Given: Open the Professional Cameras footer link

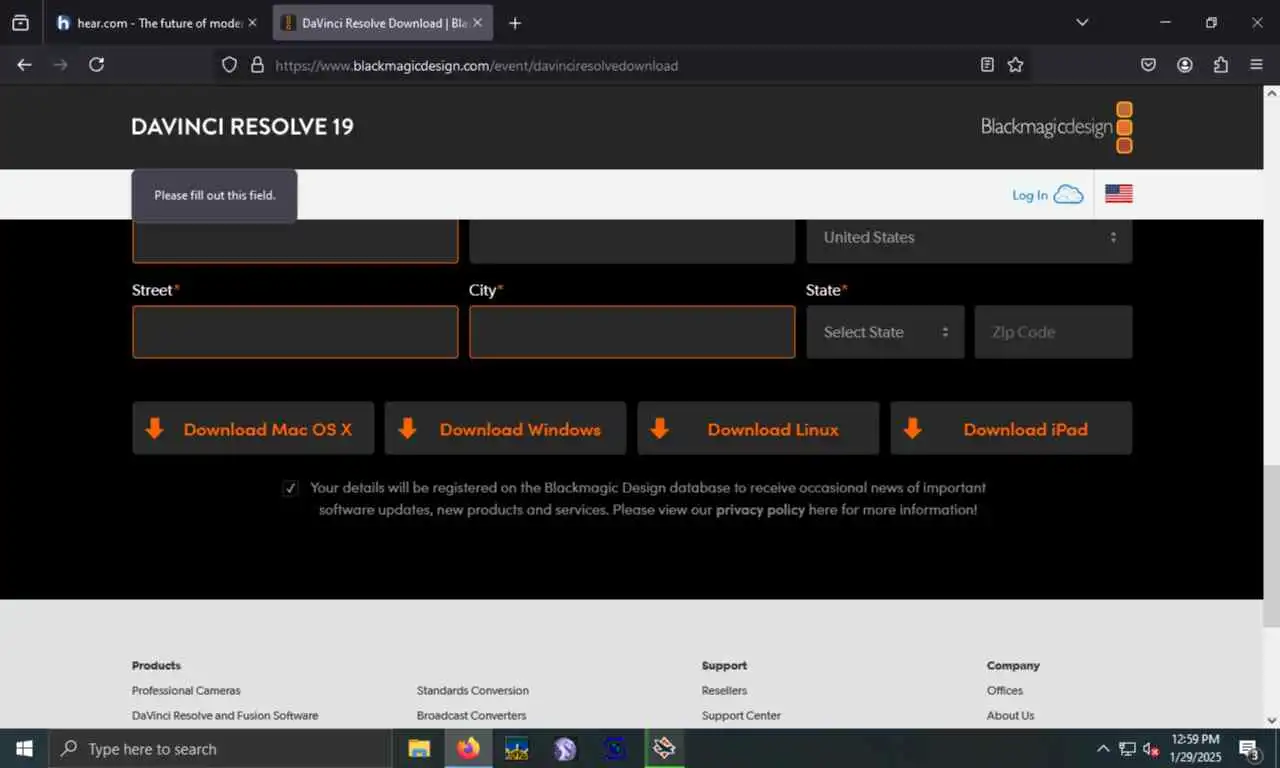Looking at the screenshot, I should click(186, 690).
